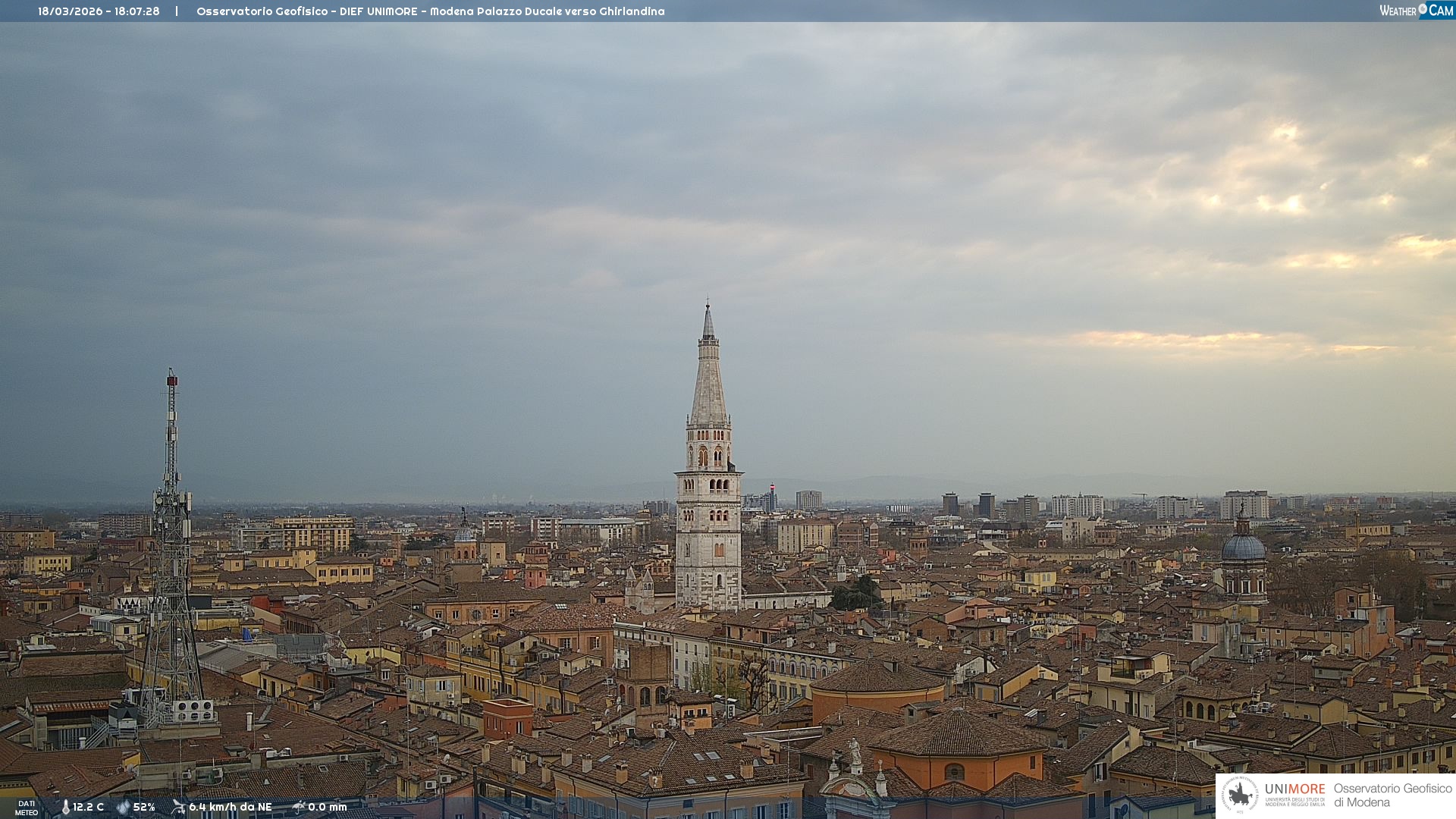The width and height of the screenshot is (1456, 819).
Task: Click the wind anemometer icon
Action: click(x=178, y=807)
